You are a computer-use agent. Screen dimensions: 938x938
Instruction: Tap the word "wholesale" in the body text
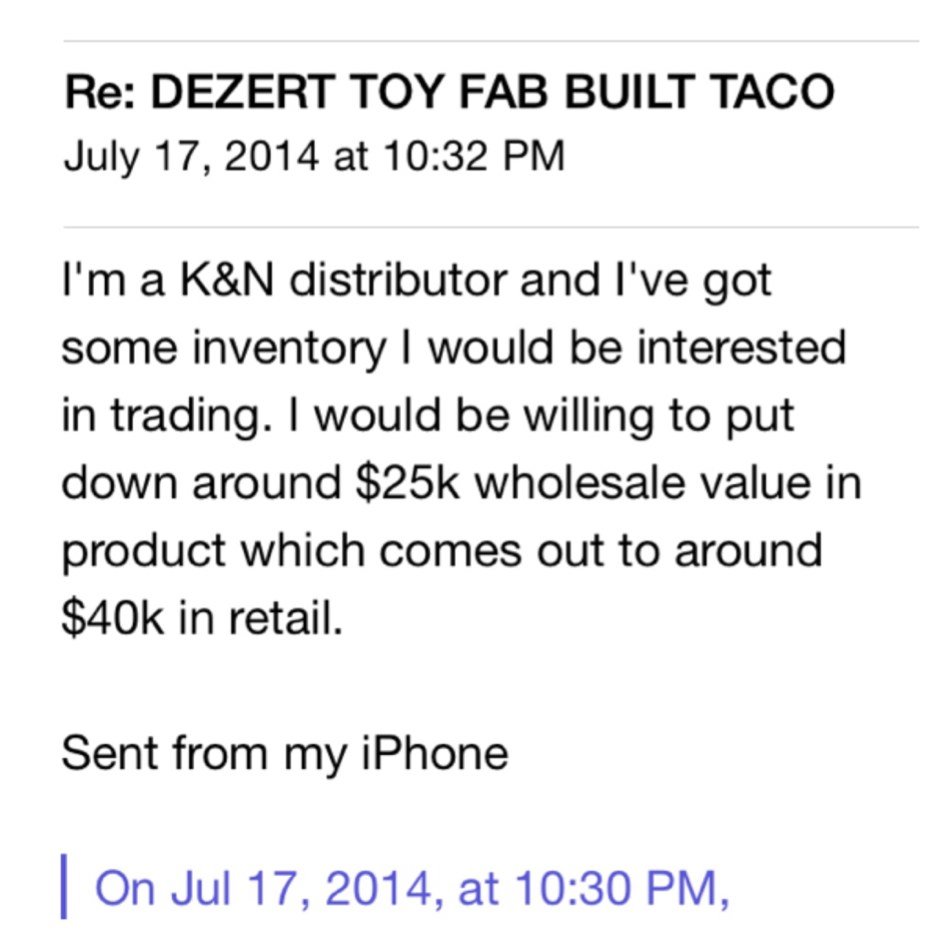tap(580, 483)
